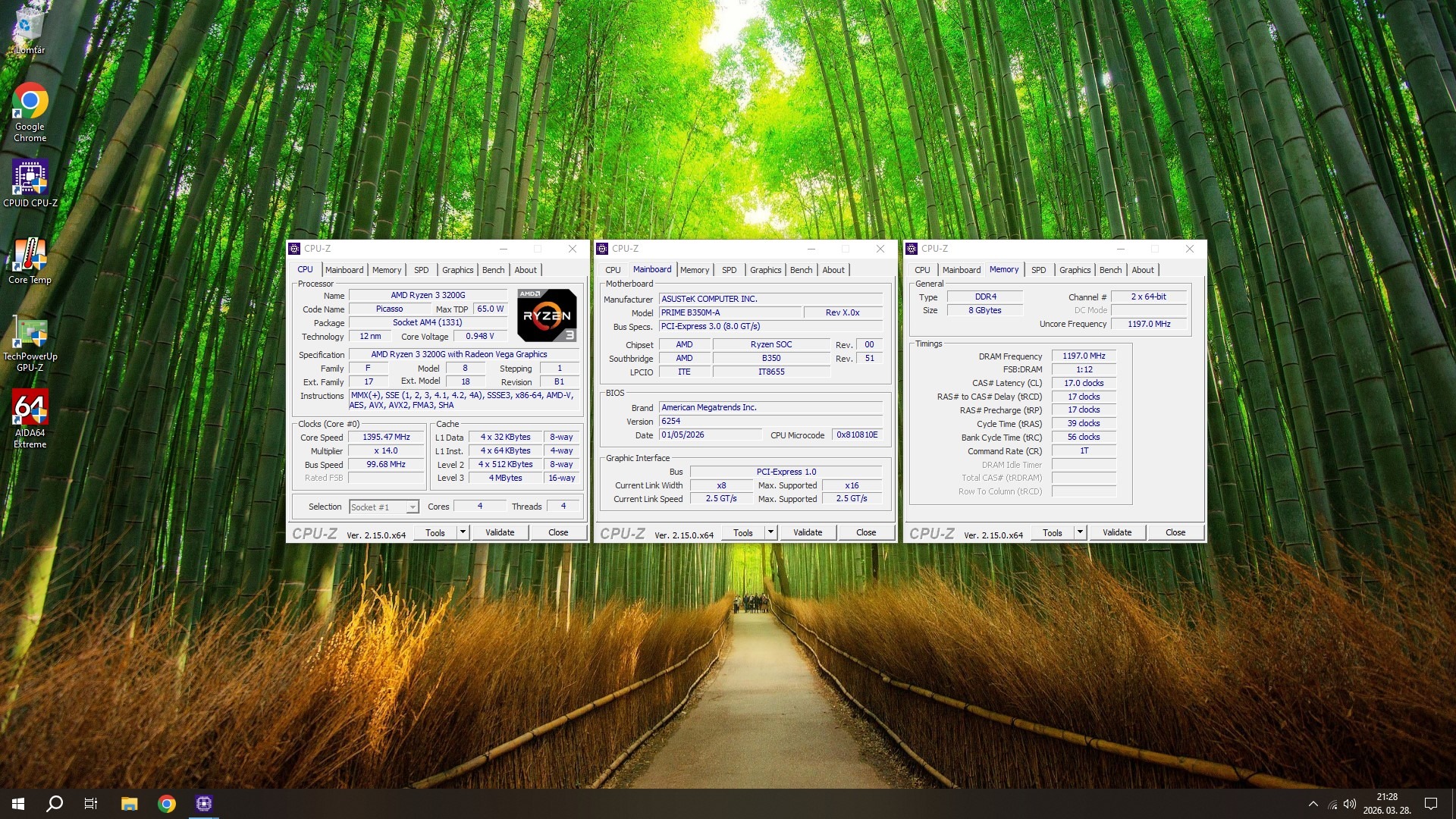Click the volume icon in the system tray
Viewport: 1456px width, 819px height.
tap(1350, 804)
